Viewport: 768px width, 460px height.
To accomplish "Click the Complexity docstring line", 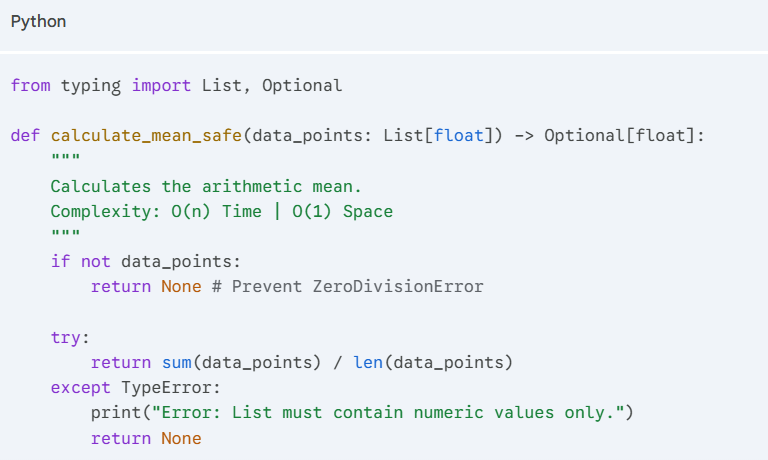I will point(221,211).
